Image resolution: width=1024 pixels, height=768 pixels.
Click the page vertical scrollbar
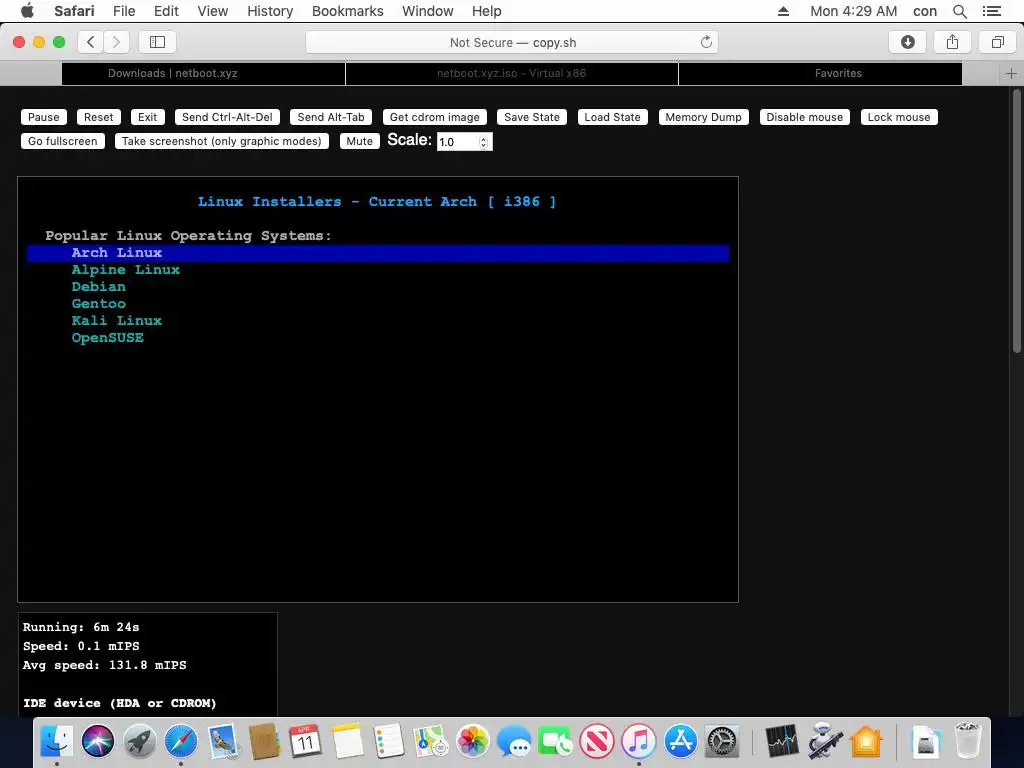pos(1017,222)
